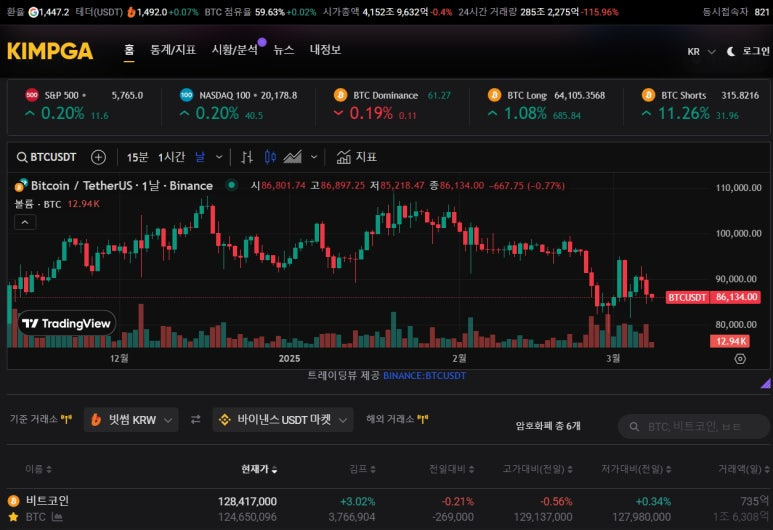Image resolution: width=773 pixels, height=530 pixels.
Task: Add a symbol to compare with plus icon
Action: [x=99, y=157]
